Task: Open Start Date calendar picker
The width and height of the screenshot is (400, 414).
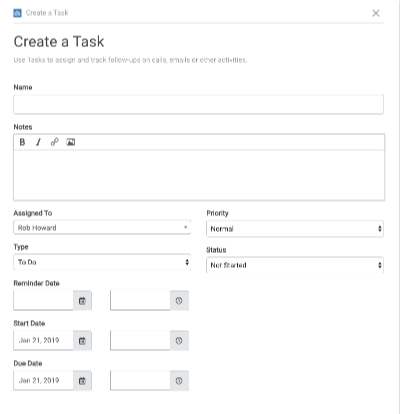Action: tap(82, 341)
